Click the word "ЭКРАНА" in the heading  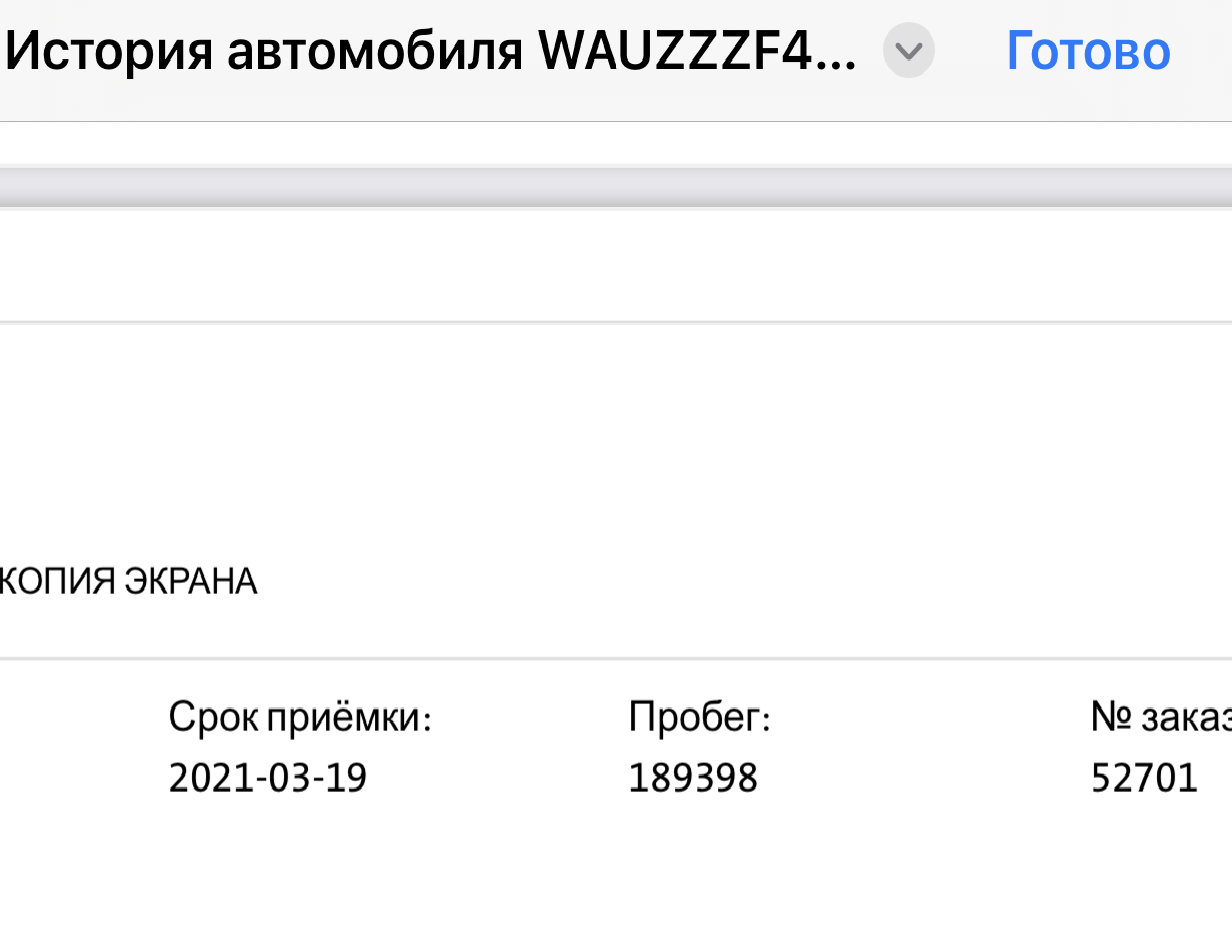pos(190,581)
